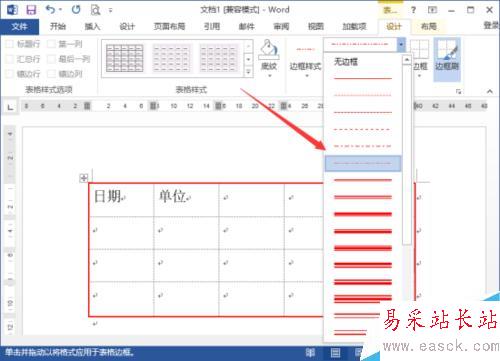Switch to the 视图 View tab

pos(316,26)
